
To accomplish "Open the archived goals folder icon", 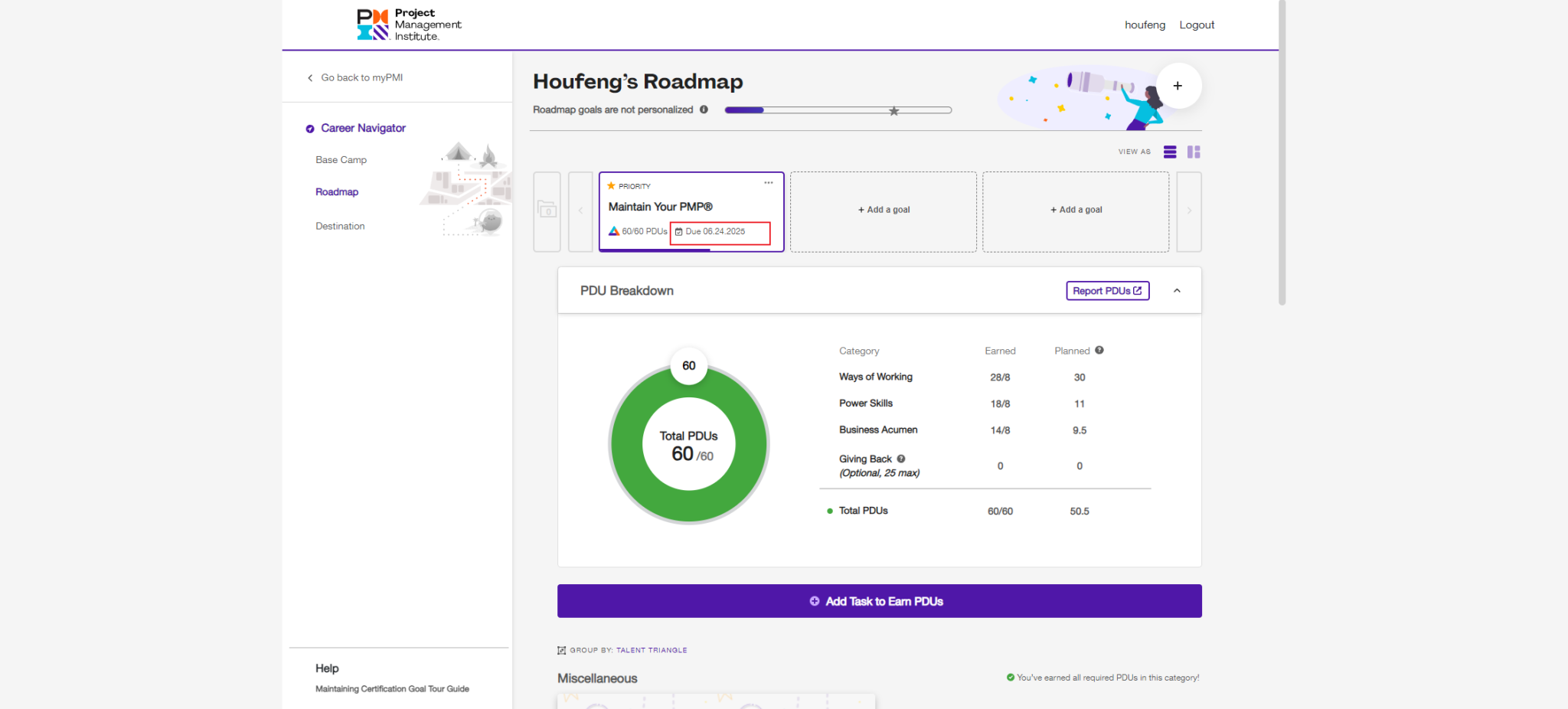I will [547, 211].
